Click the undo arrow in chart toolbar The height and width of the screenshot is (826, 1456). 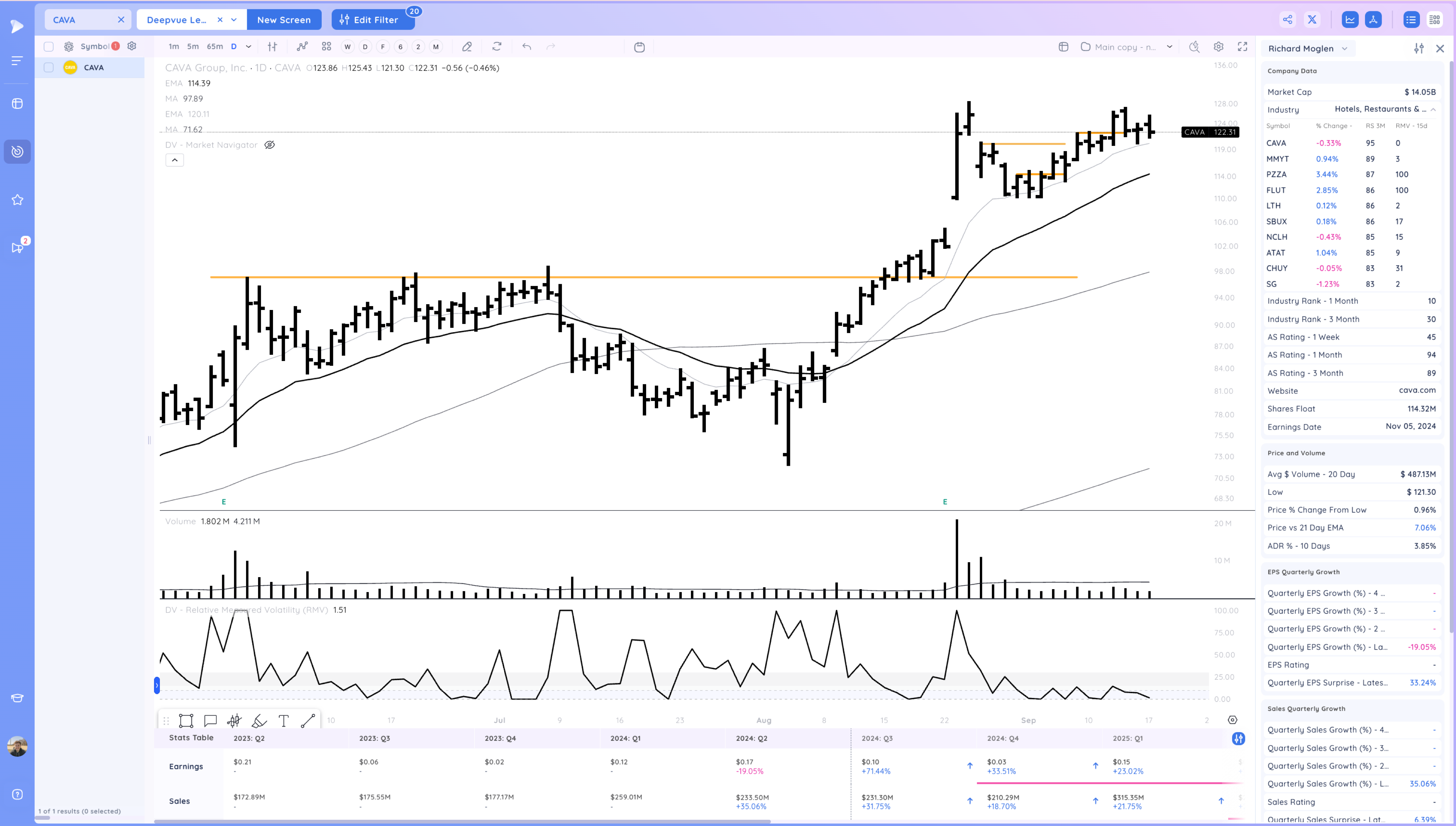(x=527, y=47)
